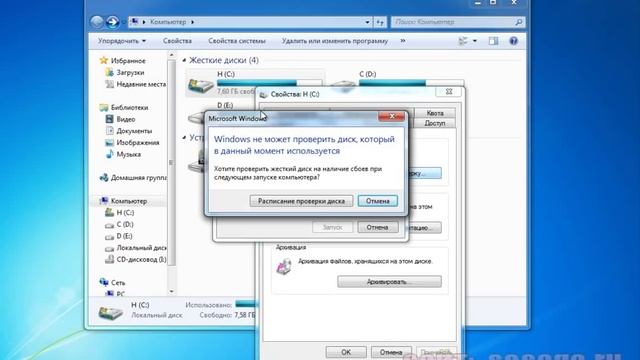The height and width of the screenshot is (360, 640).
Task: Click the Архивировать... button
Action: (389, 282)
